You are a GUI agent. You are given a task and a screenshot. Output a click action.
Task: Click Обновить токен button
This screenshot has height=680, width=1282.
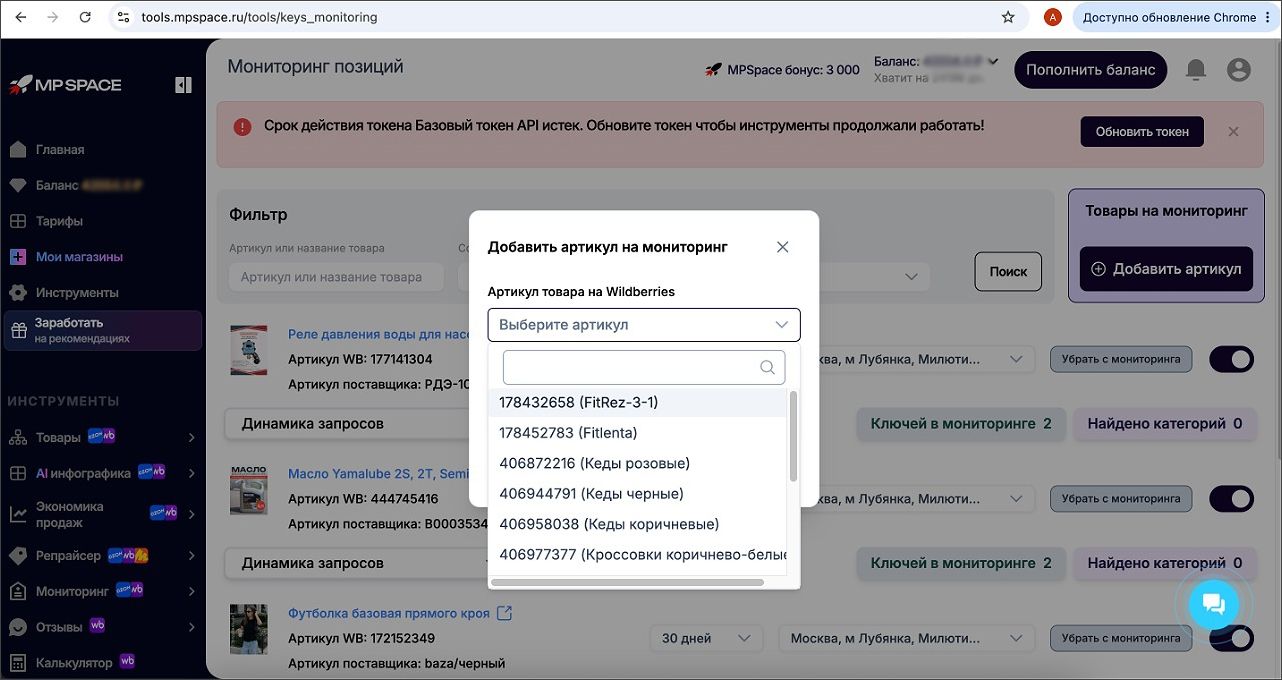(1142, 132)
